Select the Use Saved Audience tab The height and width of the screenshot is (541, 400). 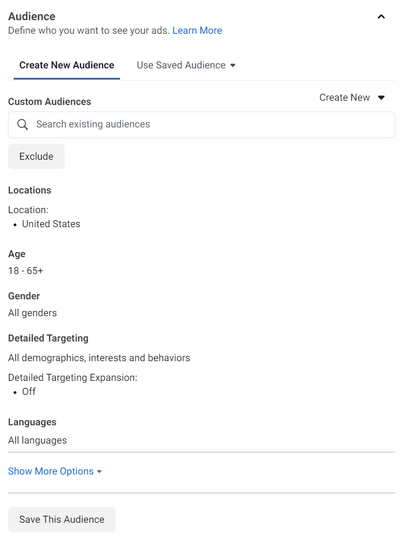[x=186, y=65]
